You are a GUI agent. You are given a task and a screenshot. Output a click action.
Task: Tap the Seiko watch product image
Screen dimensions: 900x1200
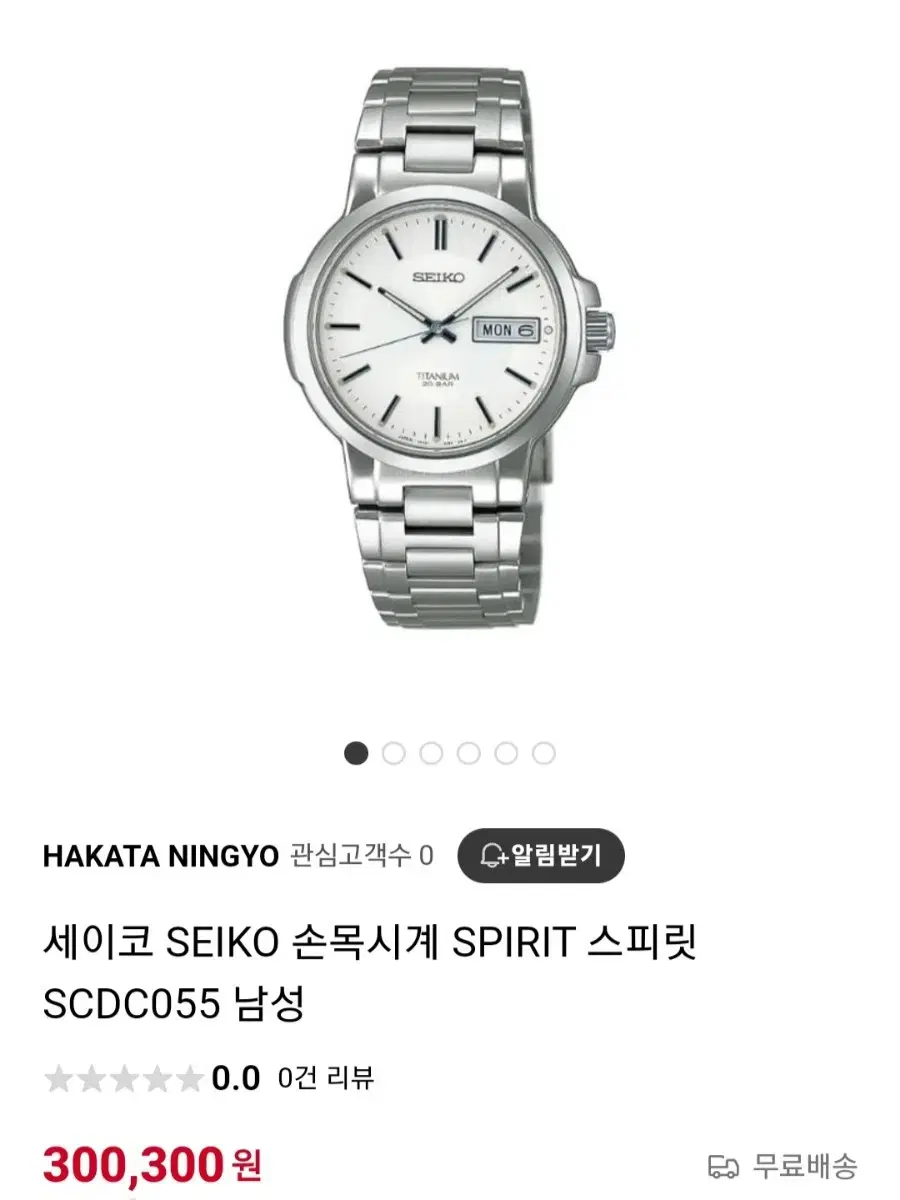(x=450, y=350)
